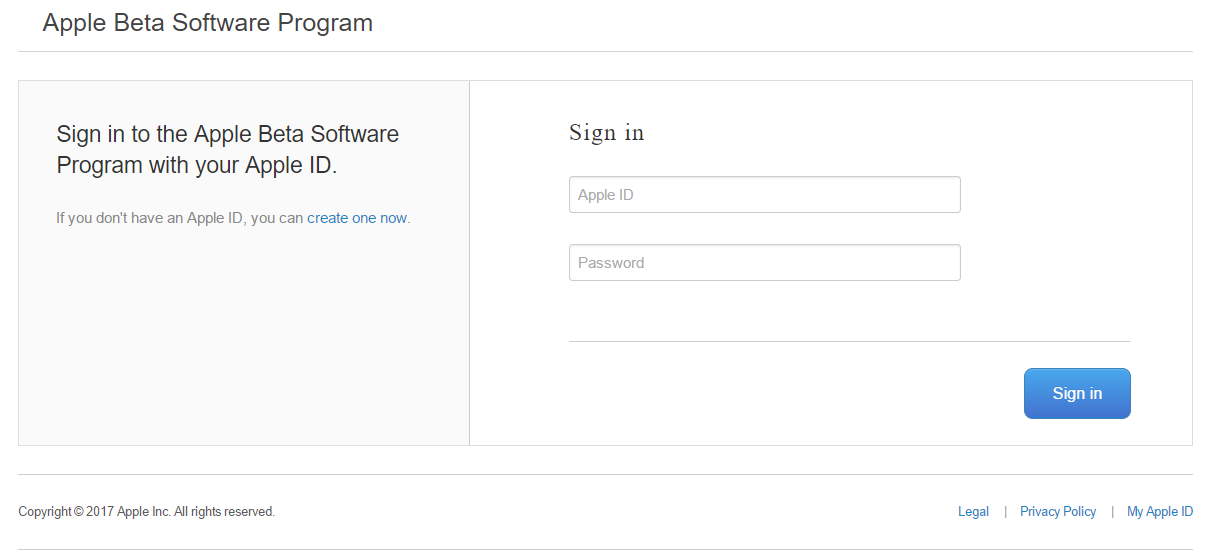The image size is (1219, 560).
Task: Open the Privacy Policy footer link
Action: click(1058, 511)
